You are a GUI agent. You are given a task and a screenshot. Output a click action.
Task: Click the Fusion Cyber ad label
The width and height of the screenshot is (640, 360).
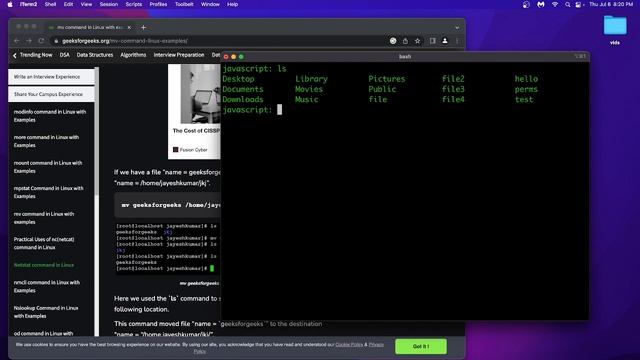tap(190, 150)
